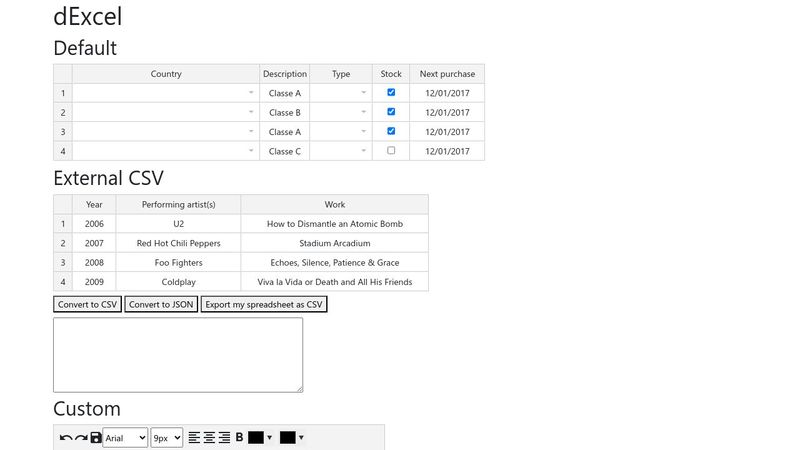Click the Performing artist(s) column header
This screenshot has width=800, height=450.
[x=178, y=204]
